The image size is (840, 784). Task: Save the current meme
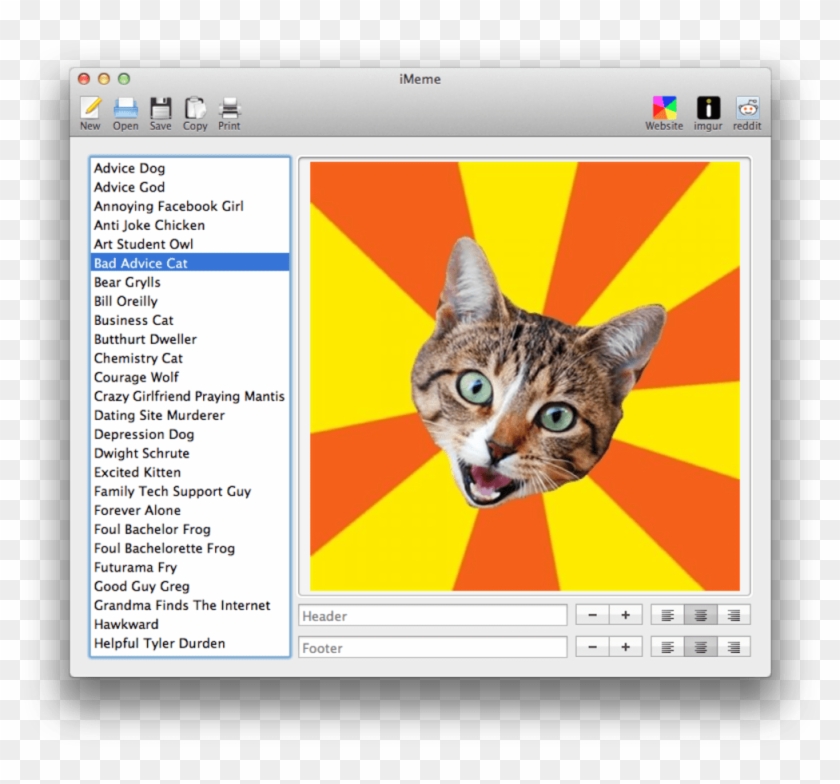pyautogui.click(x=160, y=110)
